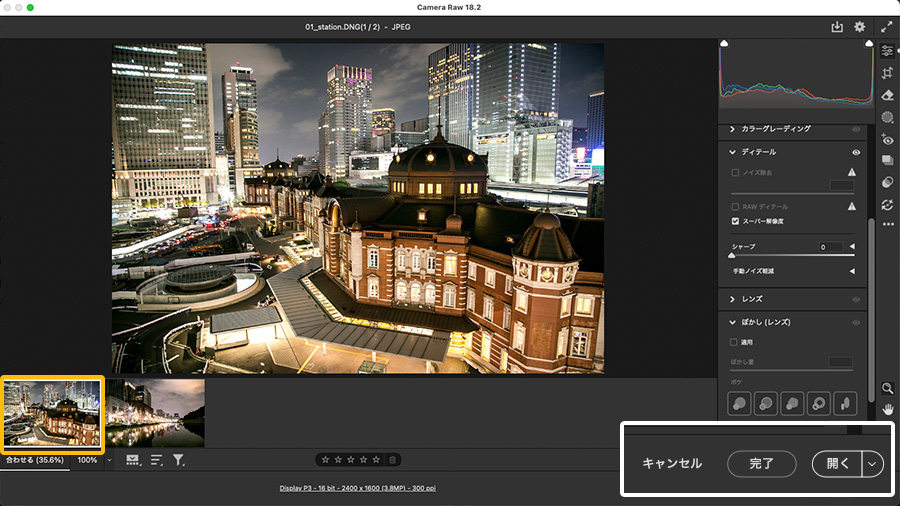The image size is (900, 506).
Task: Select the Crop tool
Action: click(x=887, y=73)
